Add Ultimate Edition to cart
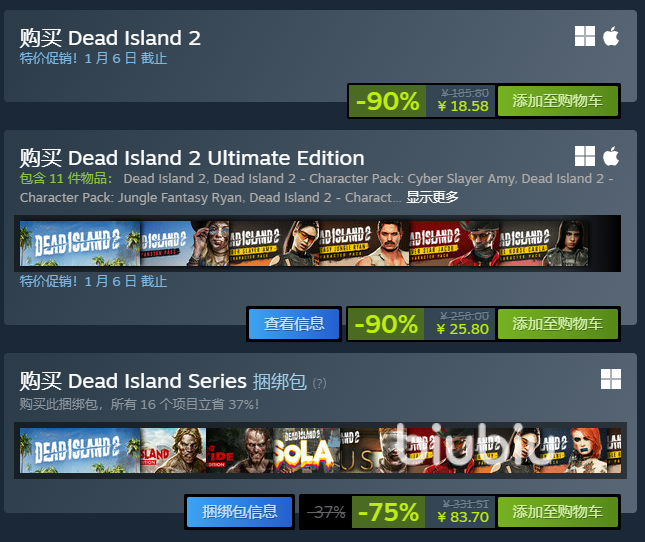Image resolution: width=645 pixels, height=542 pixels. [x=557, y=324]
